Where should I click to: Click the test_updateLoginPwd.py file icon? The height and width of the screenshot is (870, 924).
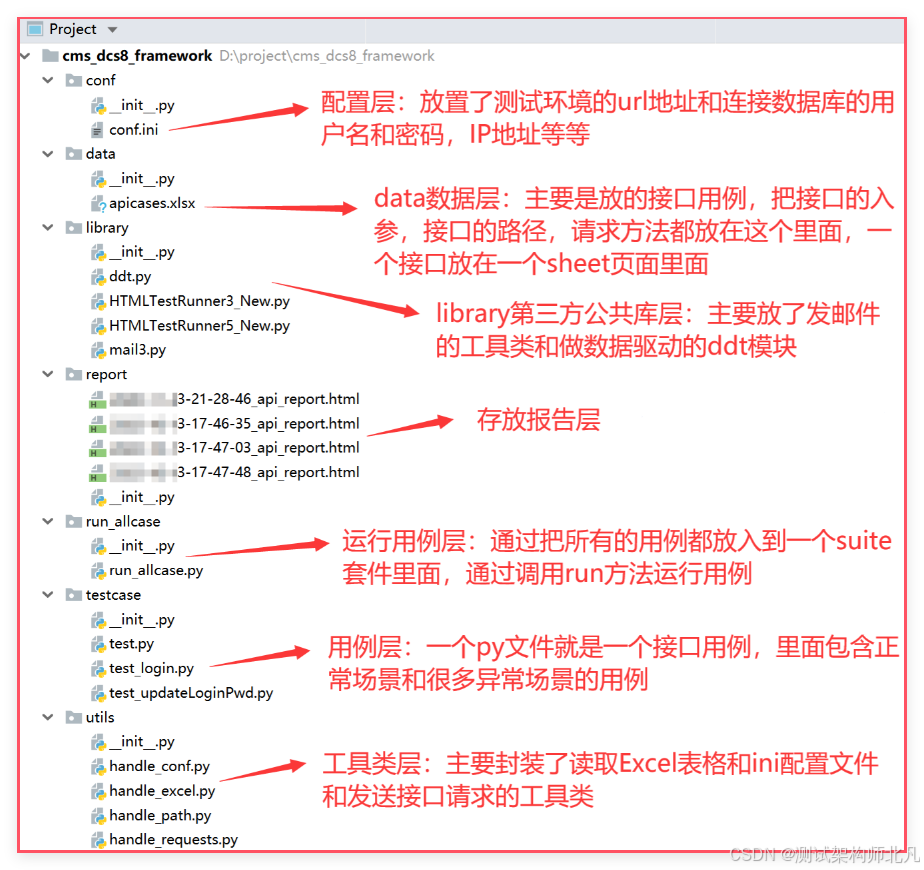[98, 693]
